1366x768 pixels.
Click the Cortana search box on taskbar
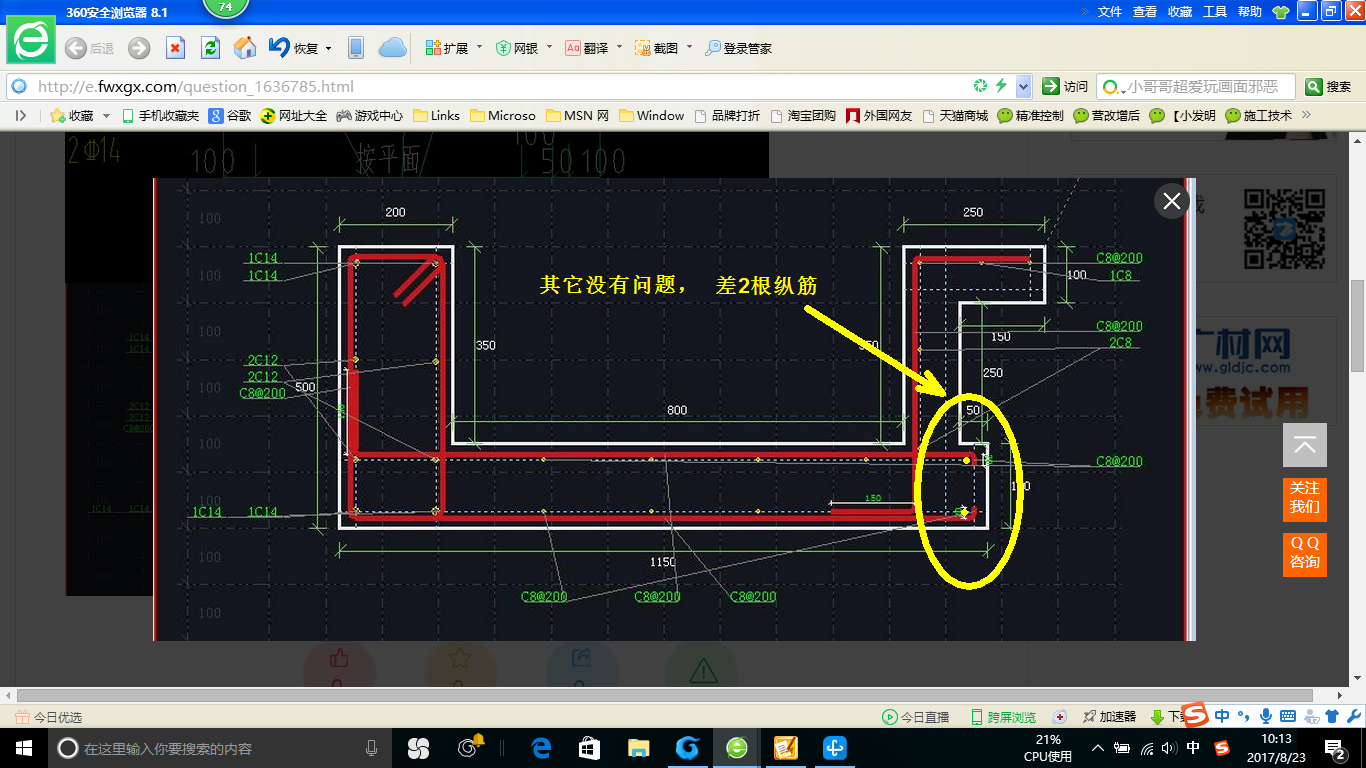220,748
